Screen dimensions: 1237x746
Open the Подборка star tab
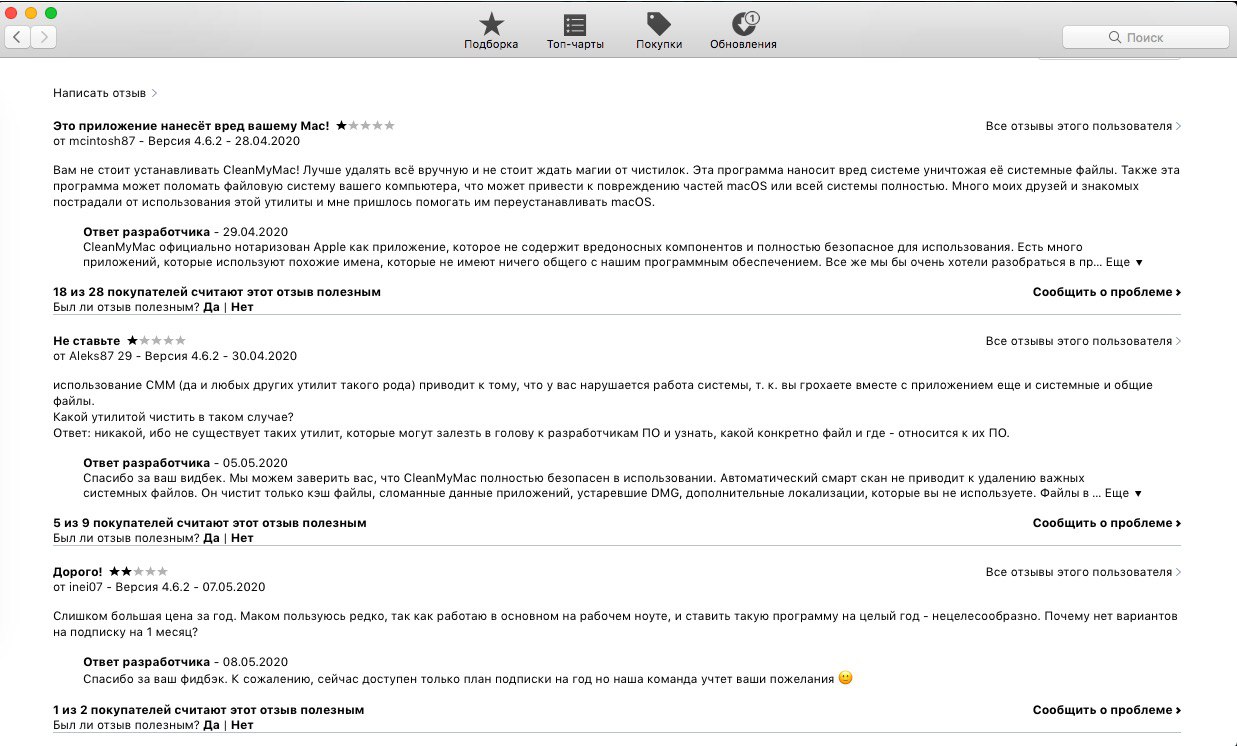[x=491, y=31]
